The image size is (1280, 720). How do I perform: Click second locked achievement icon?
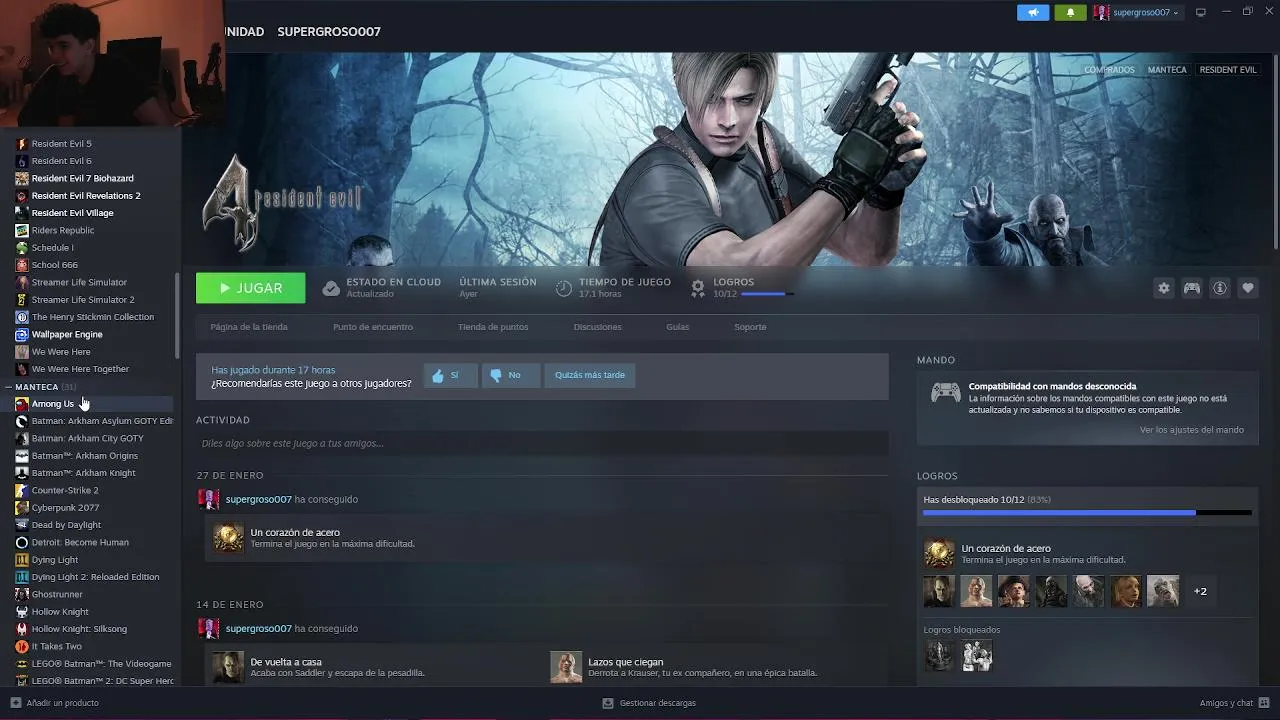[x=977, y=656]
